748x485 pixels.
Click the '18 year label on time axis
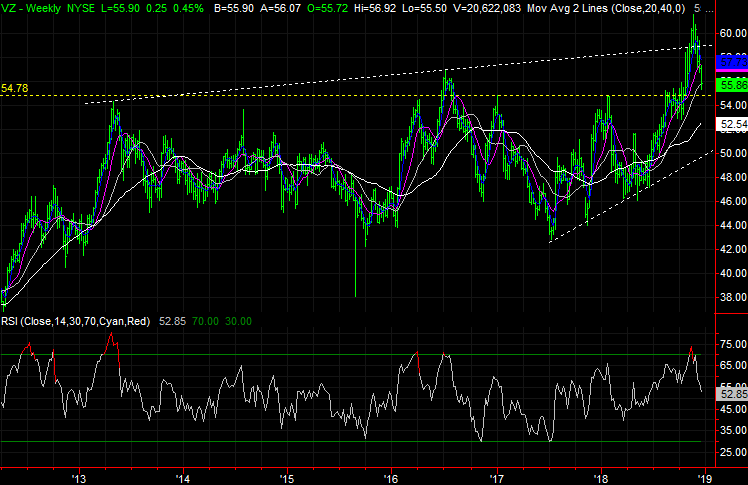(x=602, y=478)
